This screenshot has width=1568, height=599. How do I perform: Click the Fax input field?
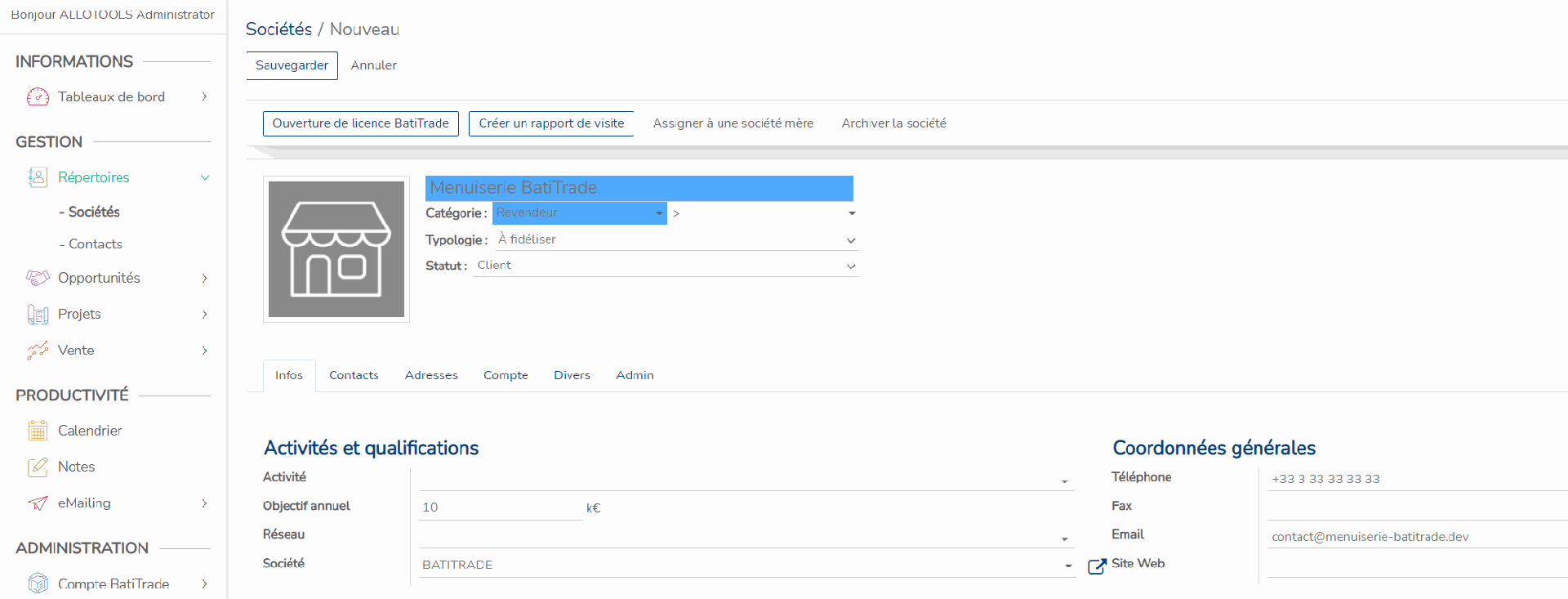point(1417,507)
